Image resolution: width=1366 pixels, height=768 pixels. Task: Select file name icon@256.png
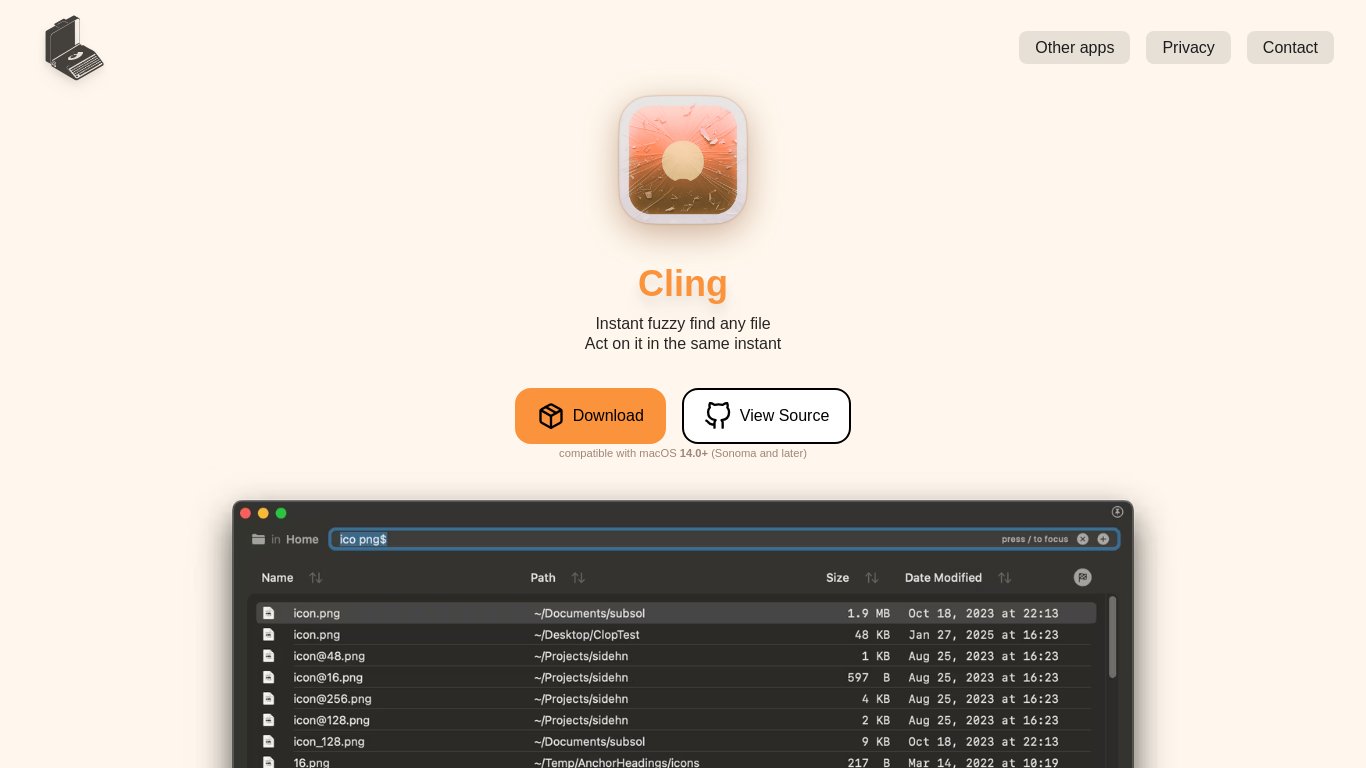(x=332, y=699)
